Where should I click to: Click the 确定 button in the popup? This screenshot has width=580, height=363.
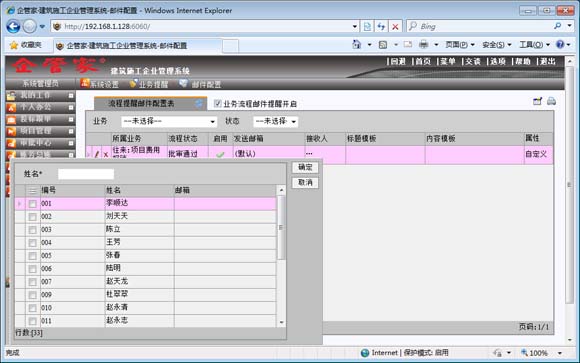[x=305, y=167]
